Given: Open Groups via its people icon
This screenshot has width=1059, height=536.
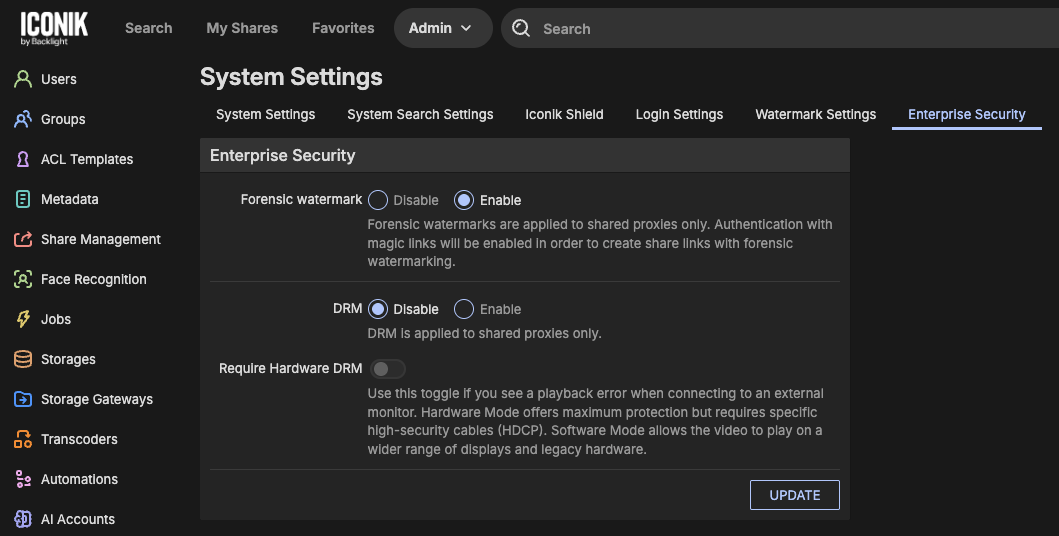Looking at the screenshot, I should (23, 119).
